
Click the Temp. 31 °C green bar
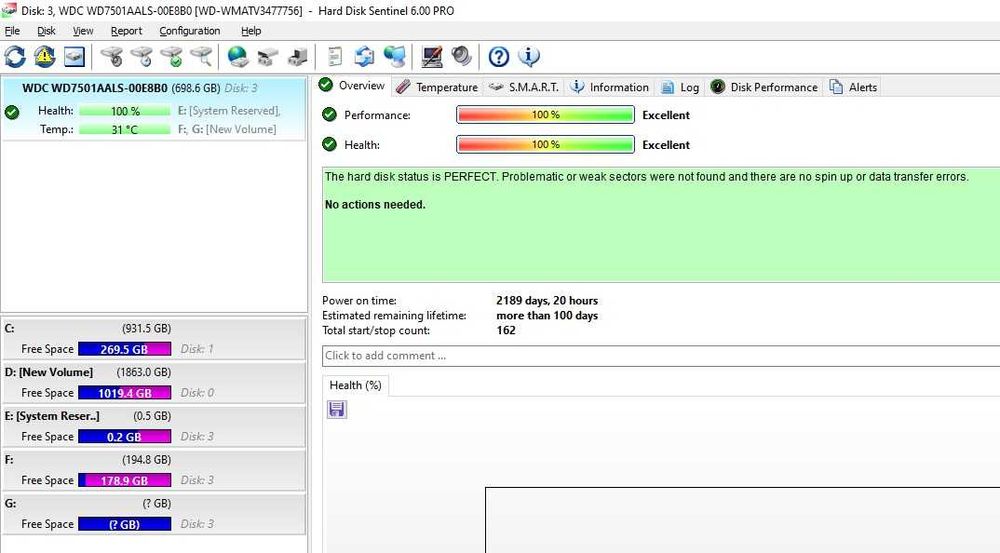[125, 129]
